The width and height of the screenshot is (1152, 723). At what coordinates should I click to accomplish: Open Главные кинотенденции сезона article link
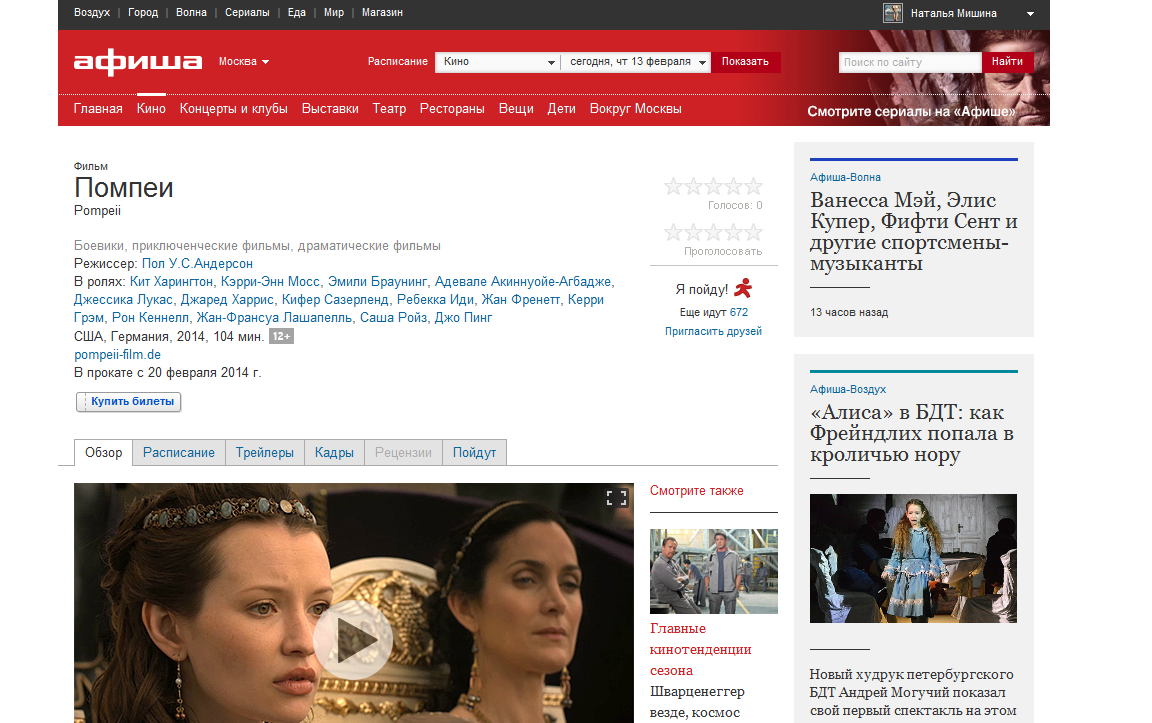point(701,650)
